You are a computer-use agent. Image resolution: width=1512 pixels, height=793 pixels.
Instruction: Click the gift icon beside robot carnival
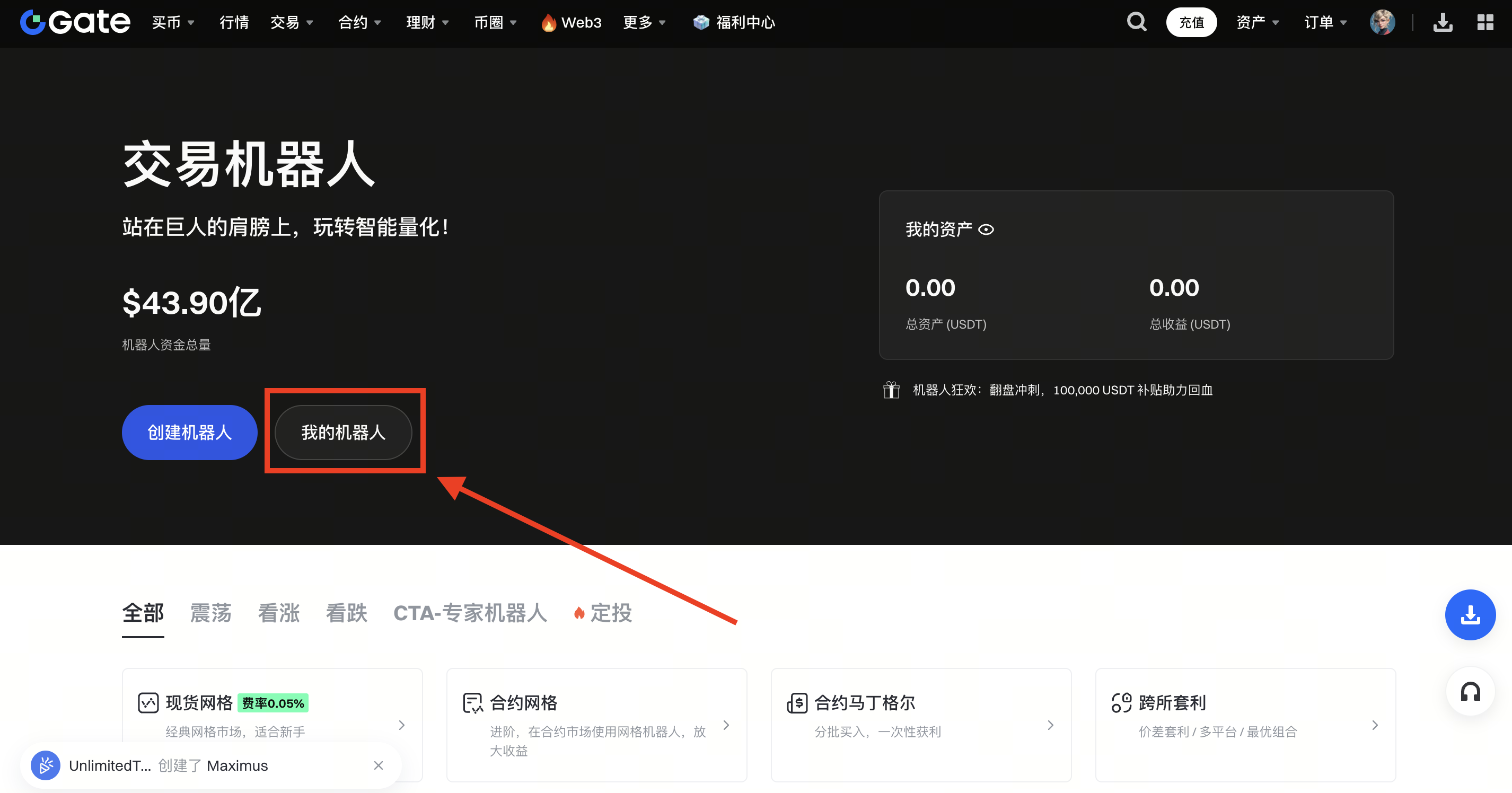(x=891, y=390)
